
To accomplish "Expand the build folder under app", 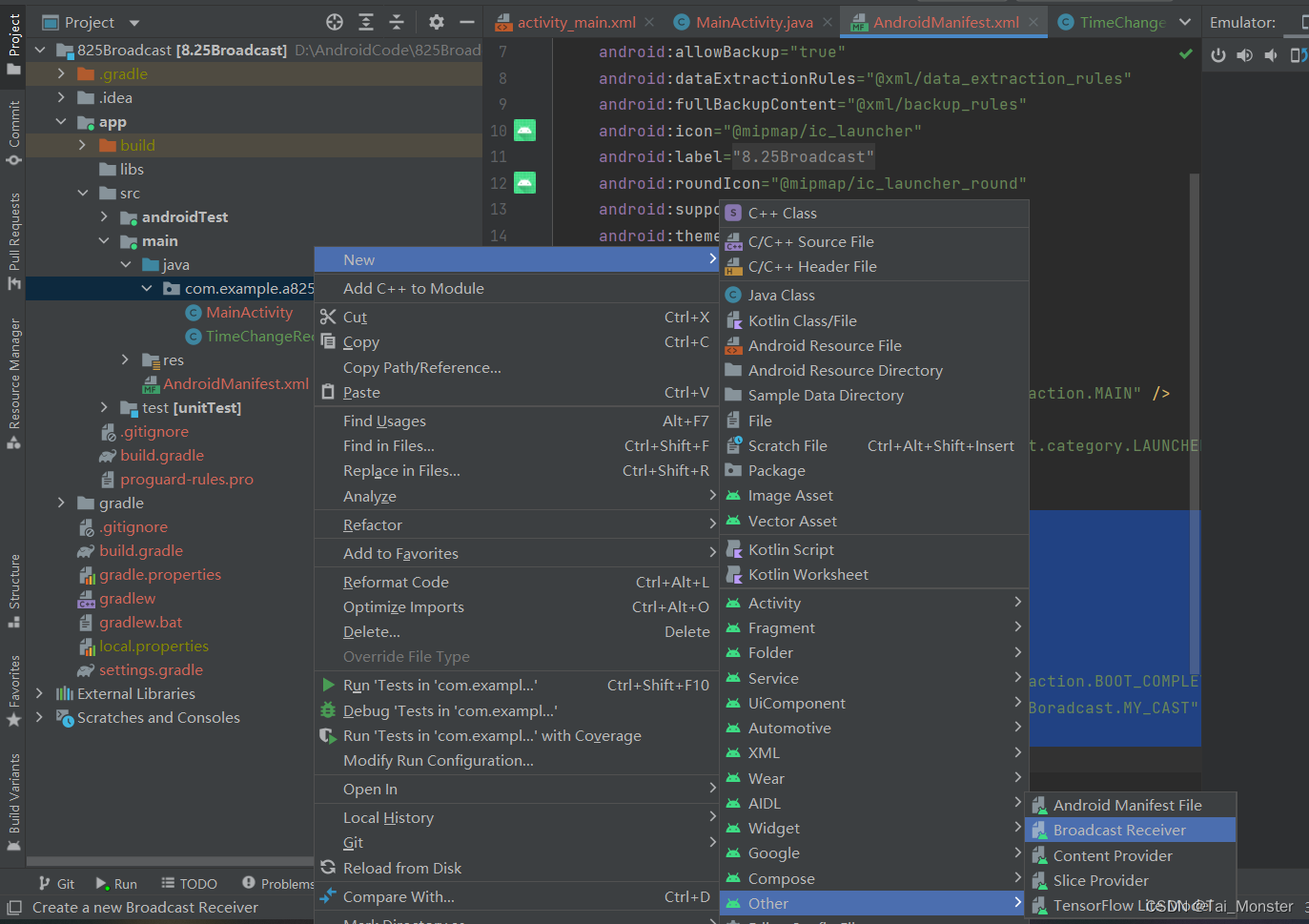I will point(82,145).
